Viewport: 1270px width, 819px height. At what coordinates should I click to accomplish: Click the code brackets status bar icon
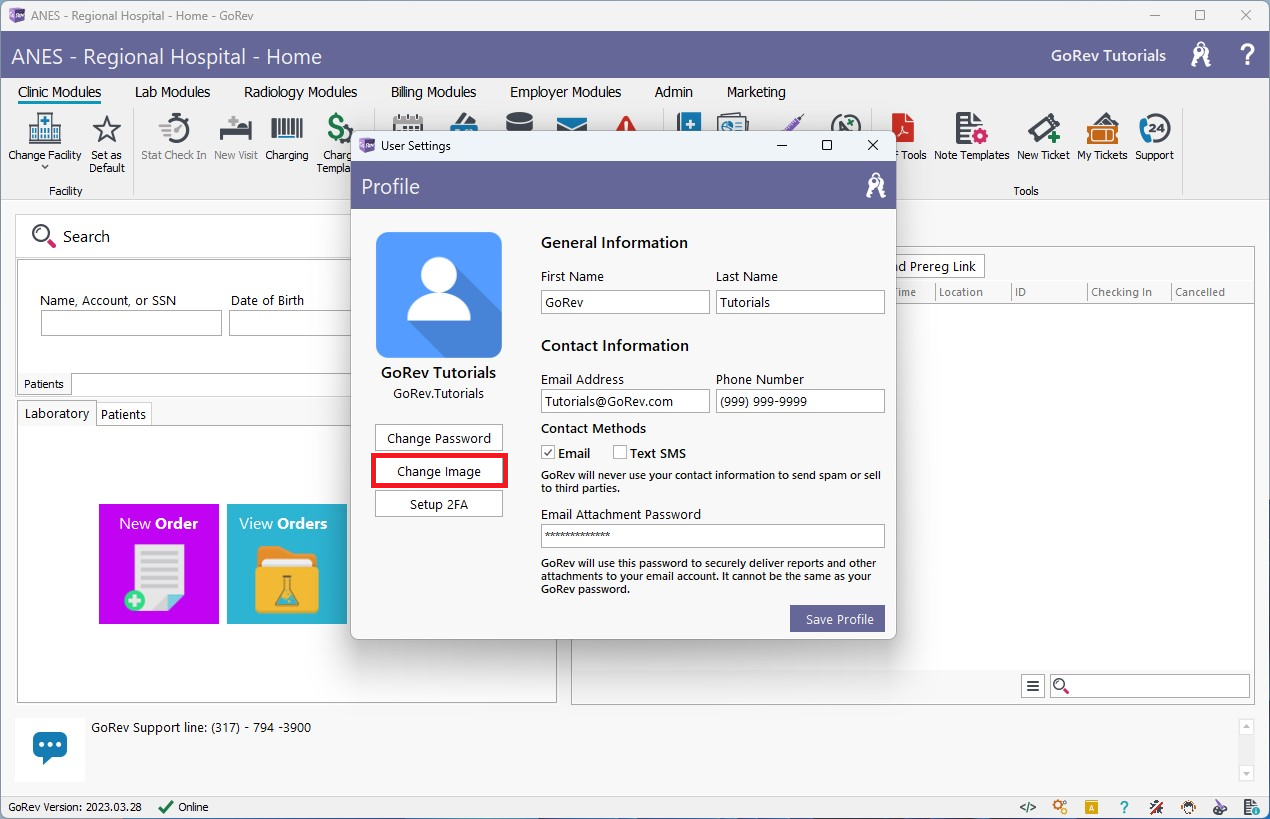pyautogui.click(x=1027, y=807)
